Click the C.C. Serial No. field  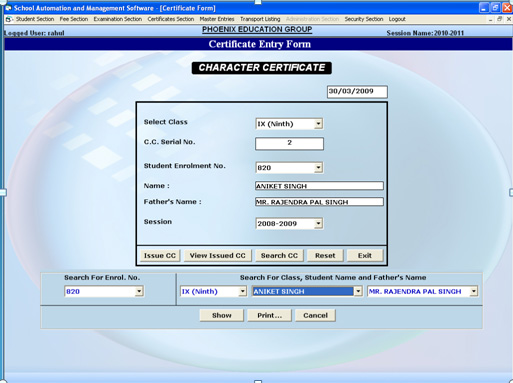coord(289,143)
